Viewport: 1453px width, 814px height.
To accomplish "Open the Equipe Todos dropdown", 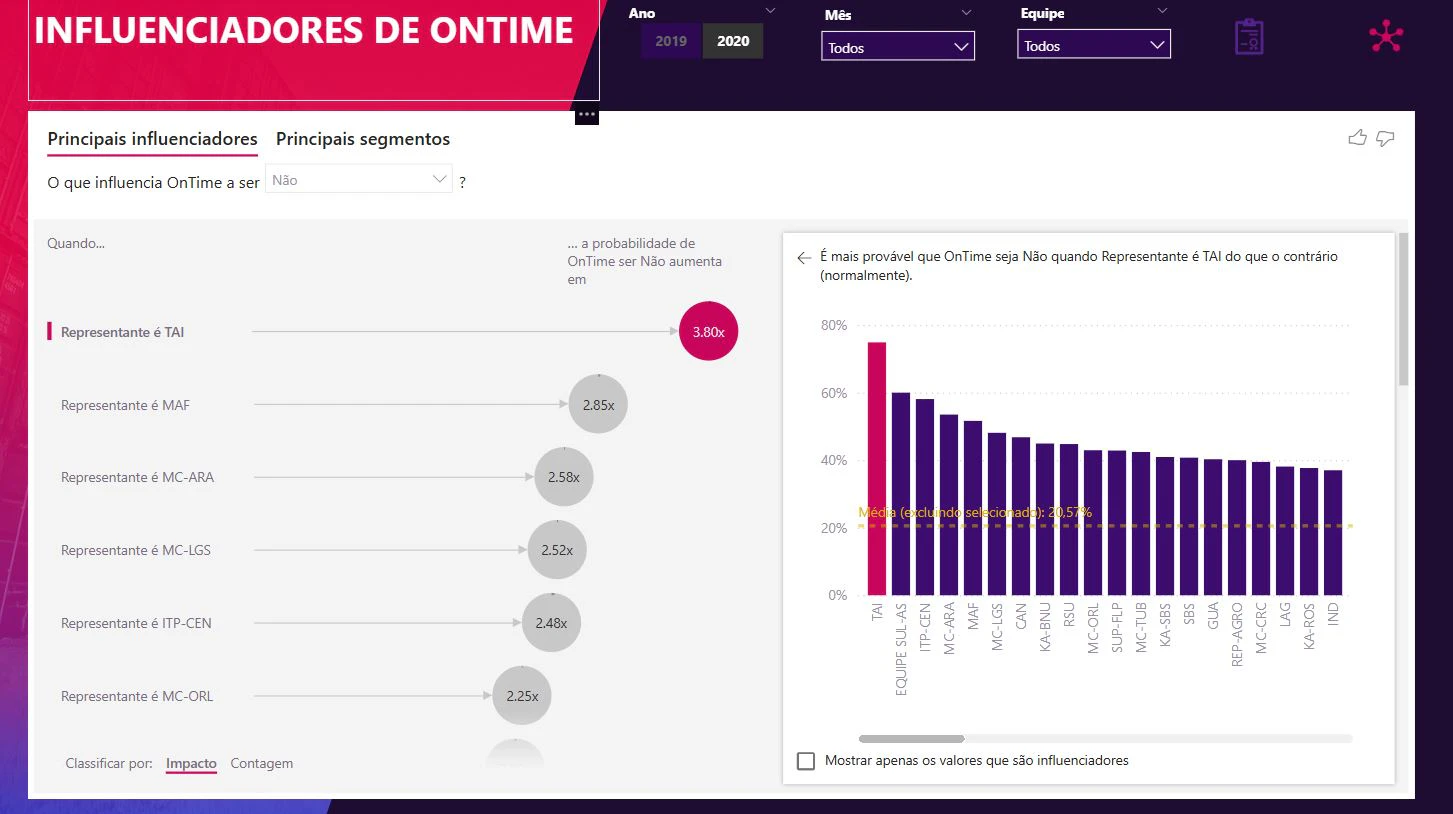I will point(1094,45).
